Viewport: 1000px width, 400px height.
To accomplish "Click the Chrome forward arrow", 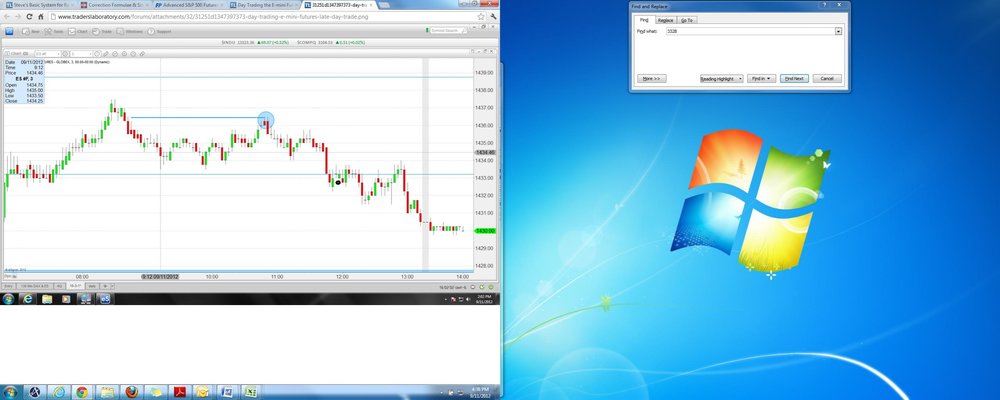I will coord(18,17).
